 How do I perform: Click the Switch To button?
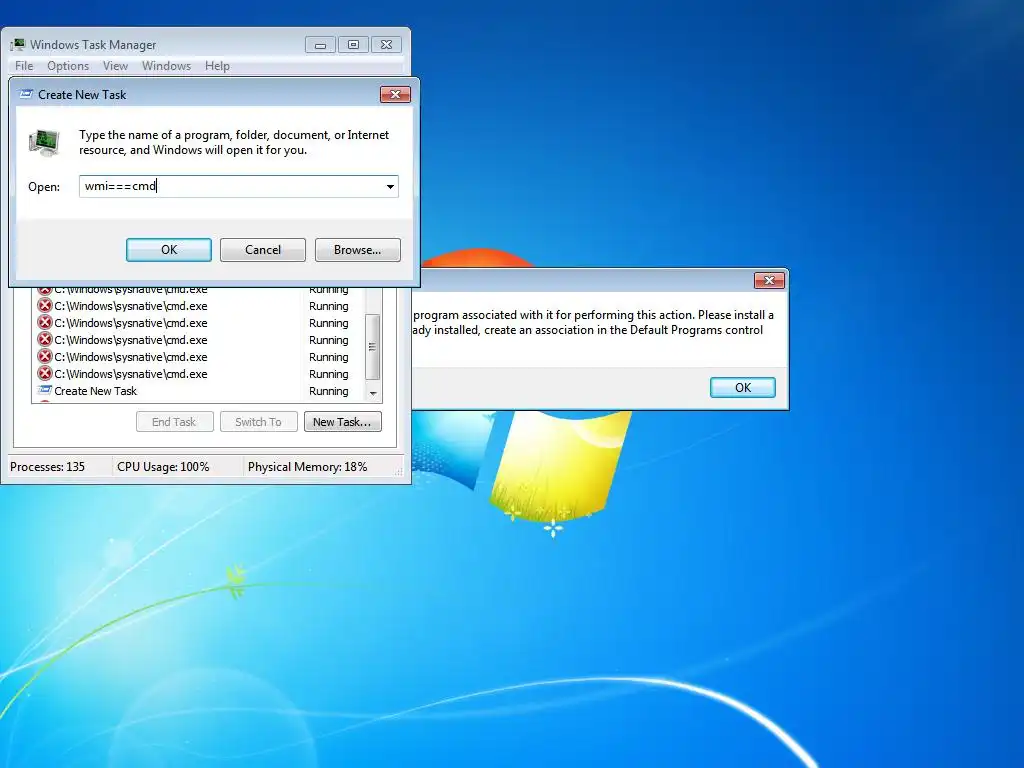point(259,422)
